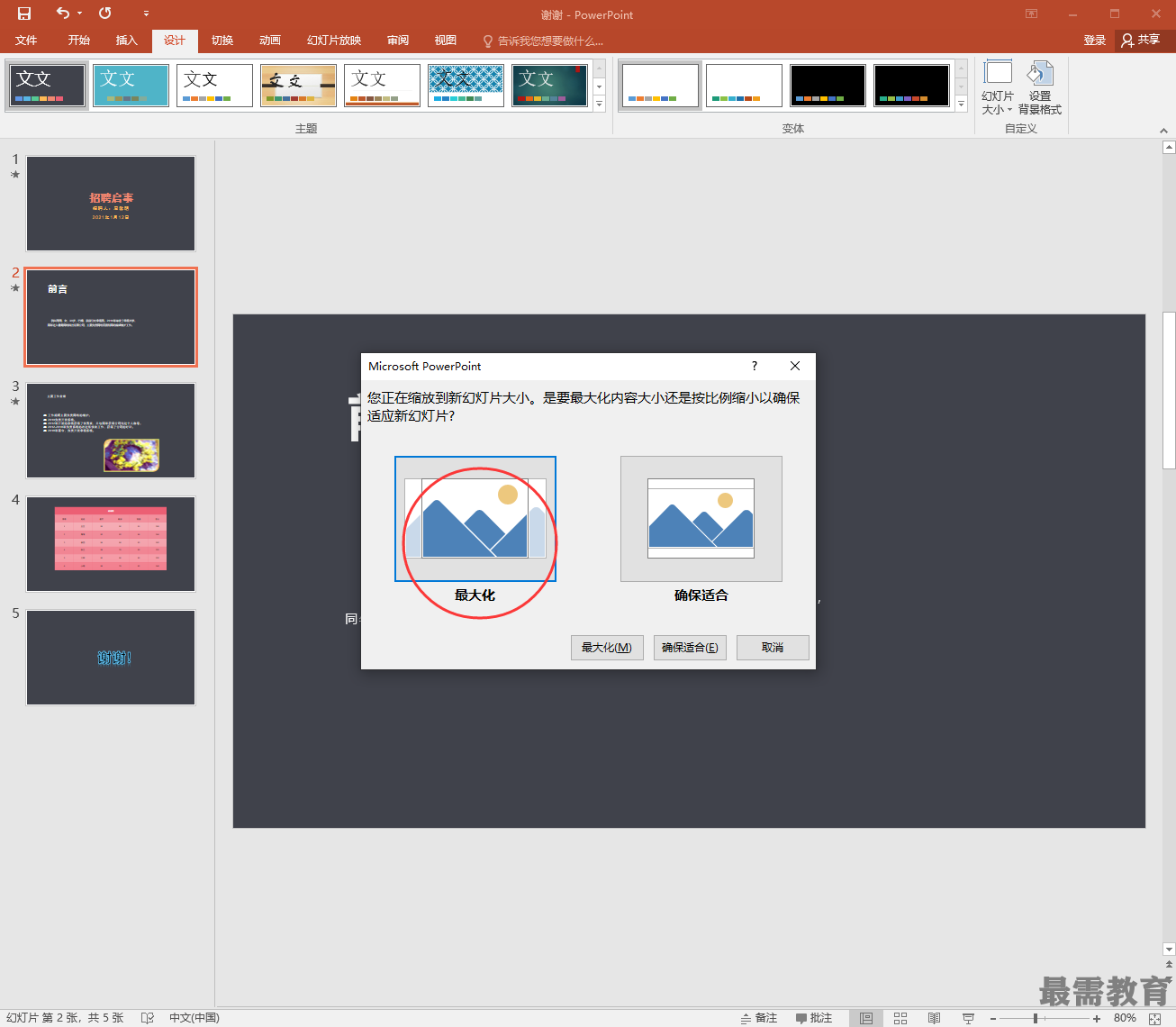1176x1027 pixels.
Task: Toggle the 批注 comments pane
Action: pos(814,1018)
